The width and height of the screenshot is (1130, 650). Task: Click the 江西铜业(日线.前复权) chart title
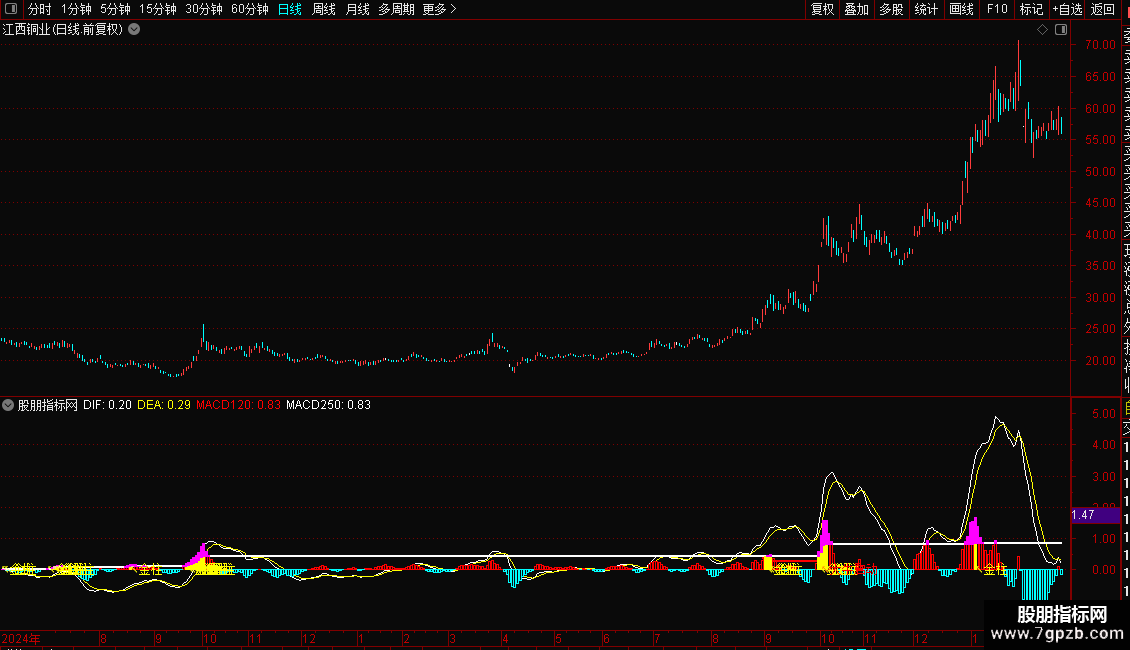[x=63, y=30]
